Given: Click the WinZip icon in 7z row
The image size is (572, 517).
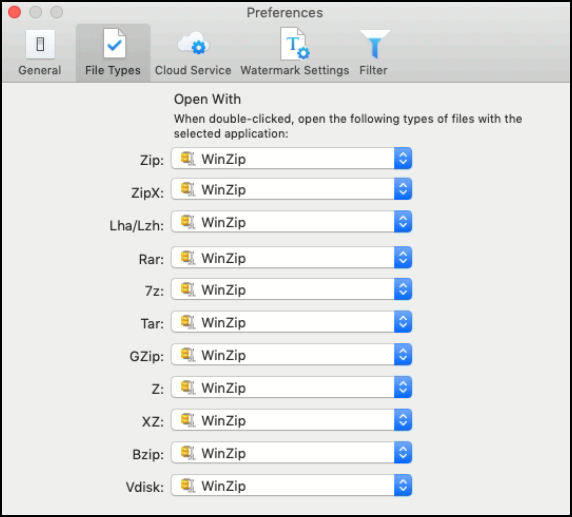Looking at the screenshot, I should tap(188, 290).
